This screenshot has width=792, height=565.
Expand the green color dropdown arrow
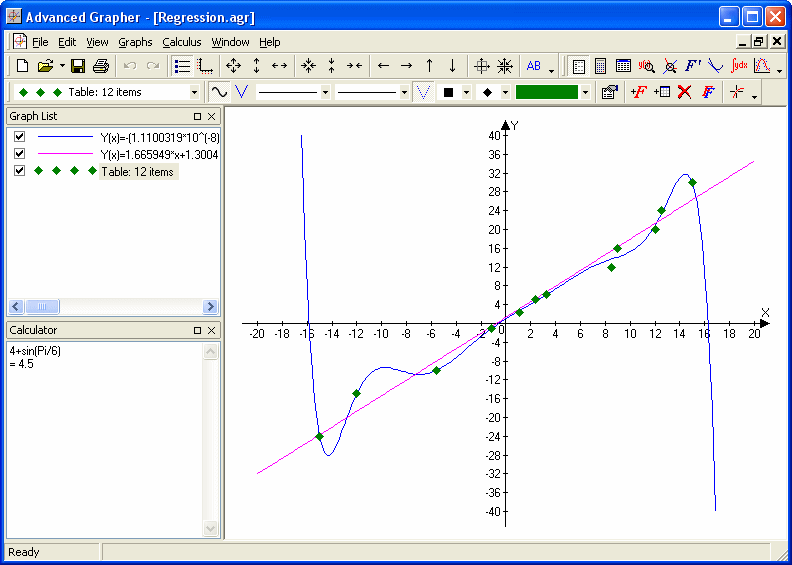click(x=585, y=92)
